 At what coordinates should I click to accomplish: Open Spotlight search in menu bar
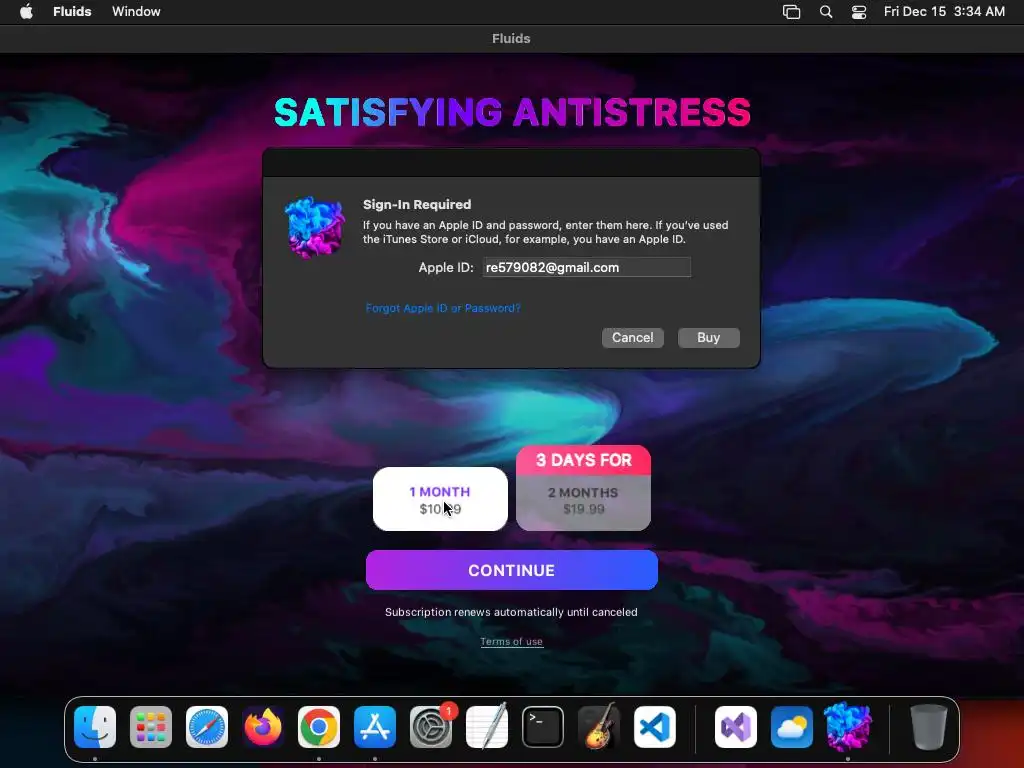[x=826, y=12]
